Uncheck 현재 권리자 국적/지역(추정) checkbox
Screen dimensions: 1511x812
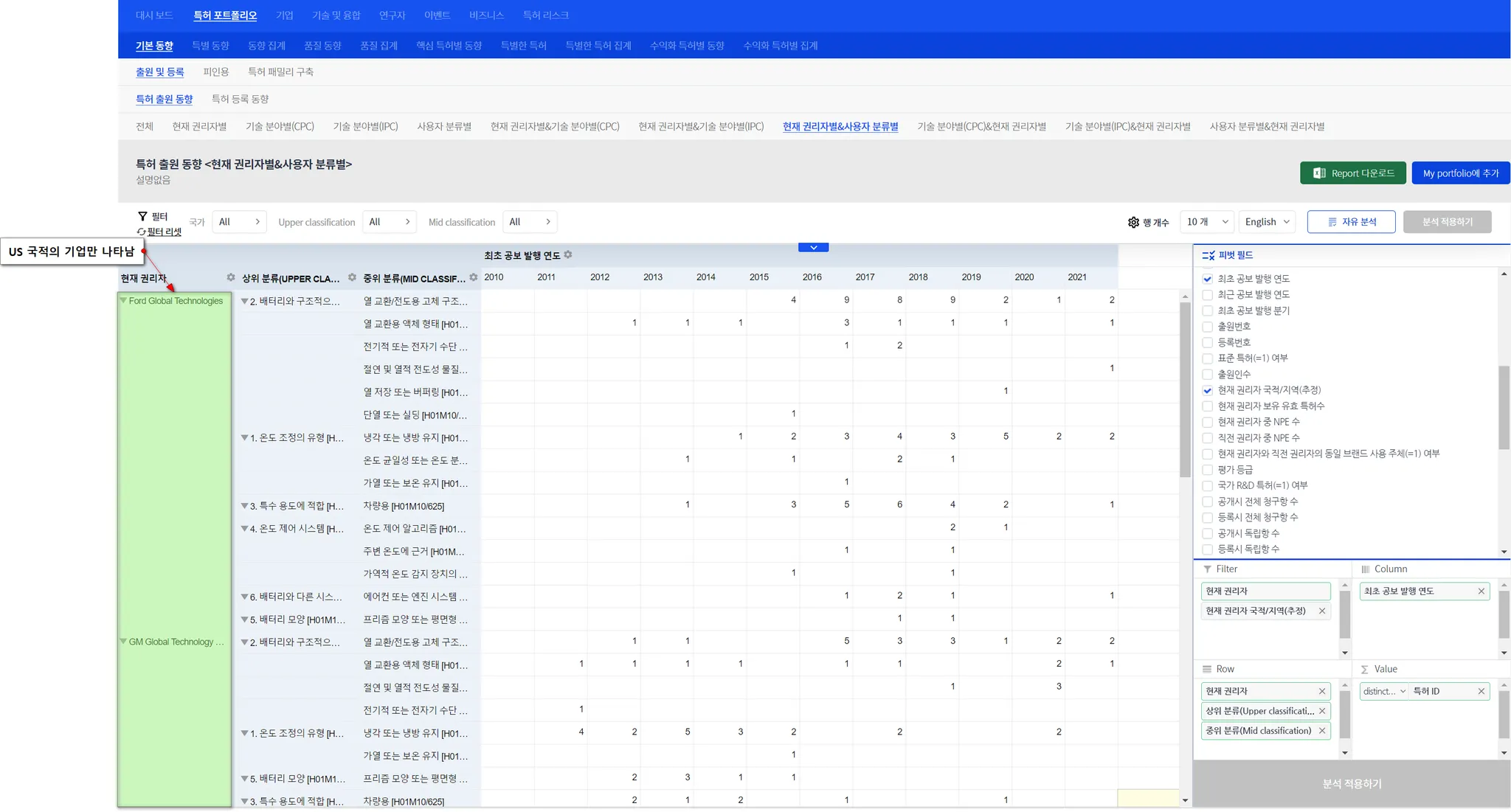pyautogui.click(x=1208, y=390)
